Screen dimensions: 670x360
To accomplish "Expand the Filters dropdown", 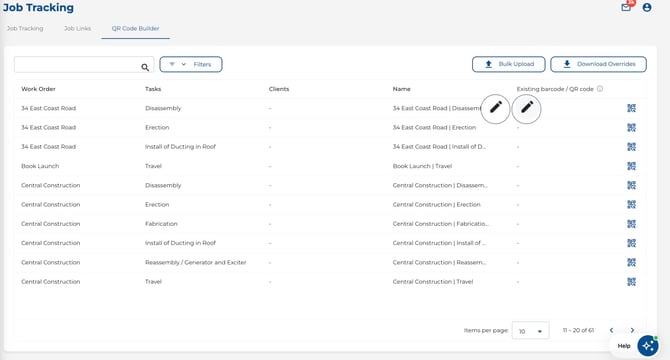I will 191,64.
